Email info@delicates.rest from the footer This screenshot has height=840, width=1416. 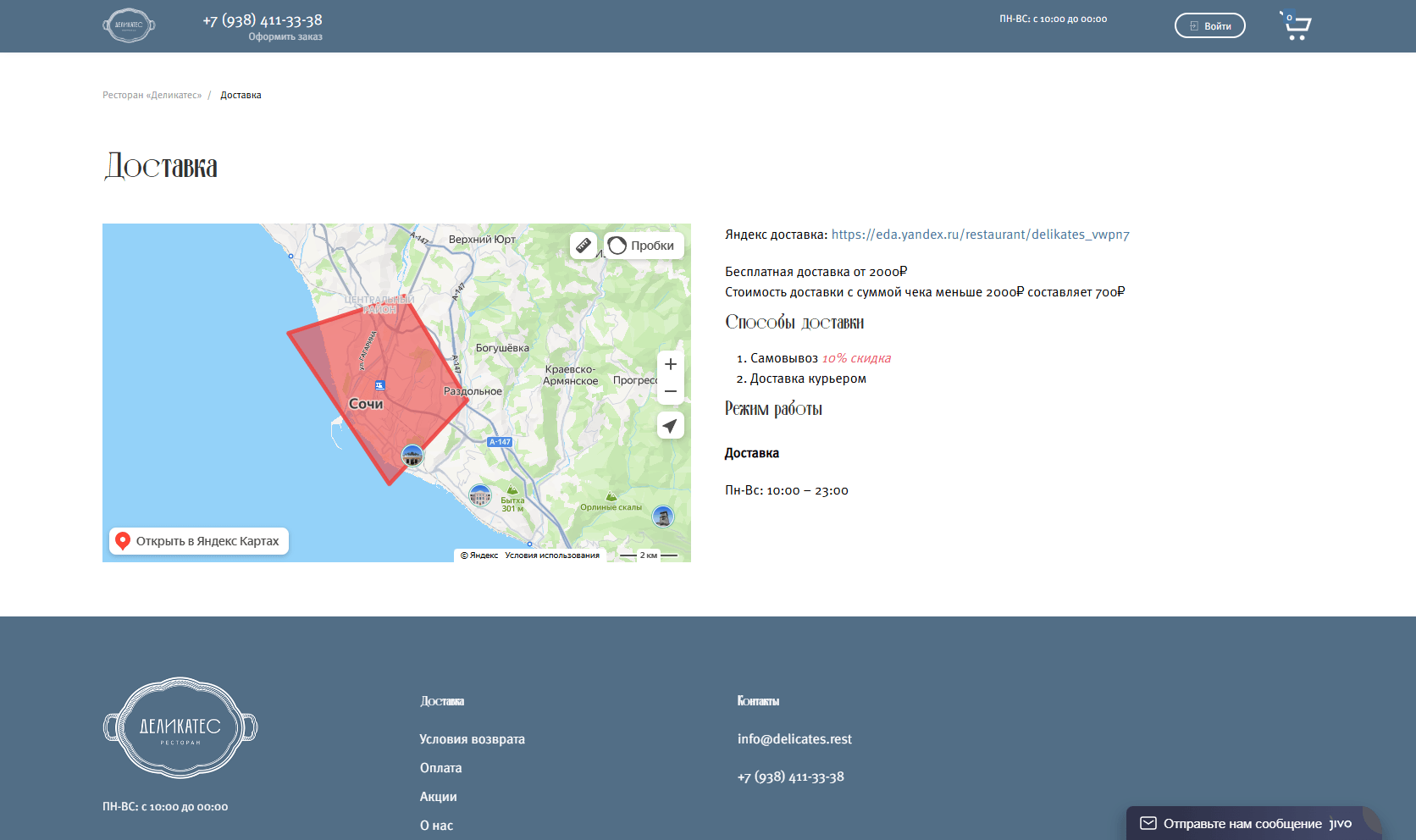[x=794, y=739]
